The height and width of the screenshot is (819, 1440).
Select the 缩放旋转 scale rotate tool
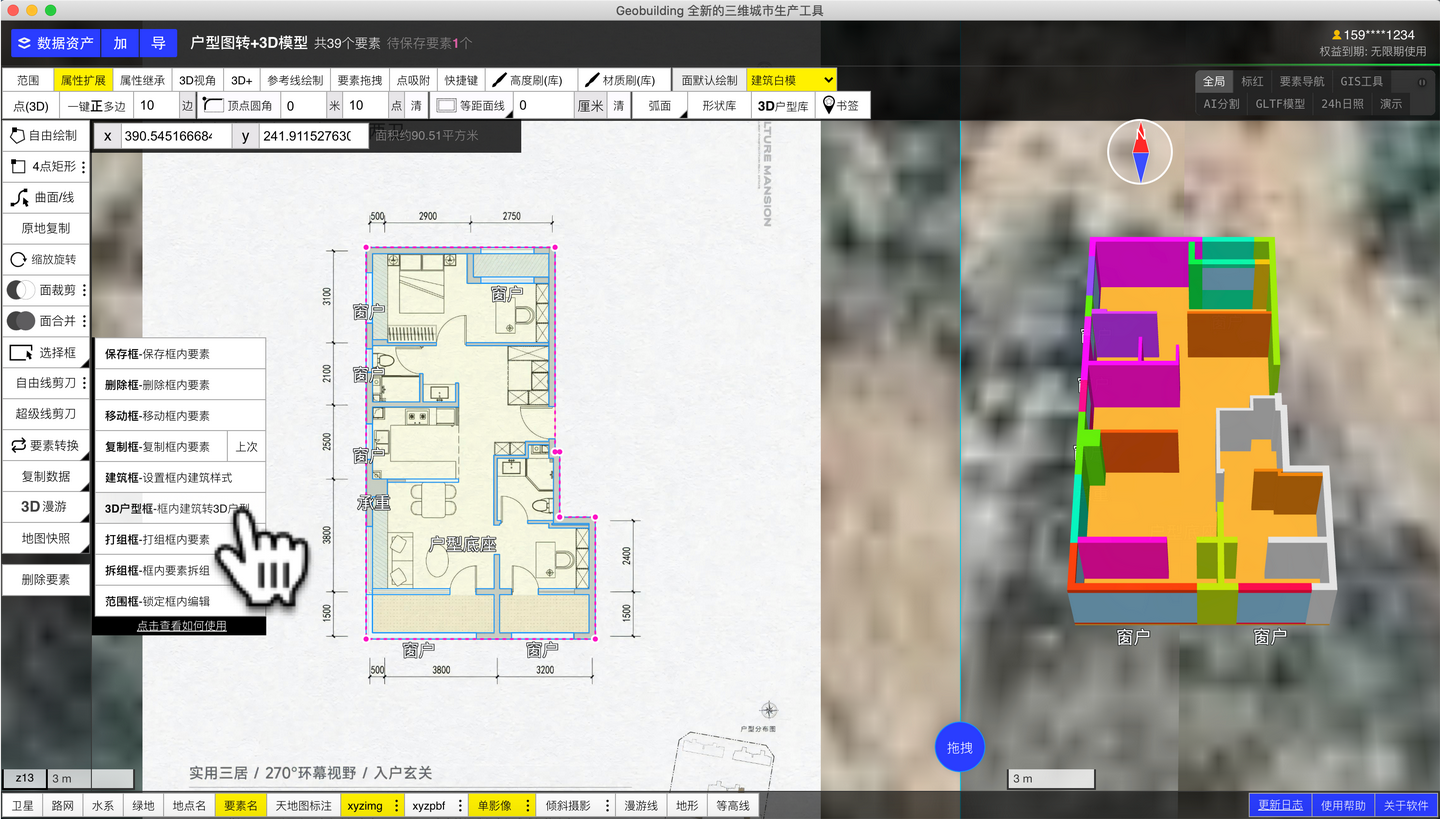tap(46, 259)
